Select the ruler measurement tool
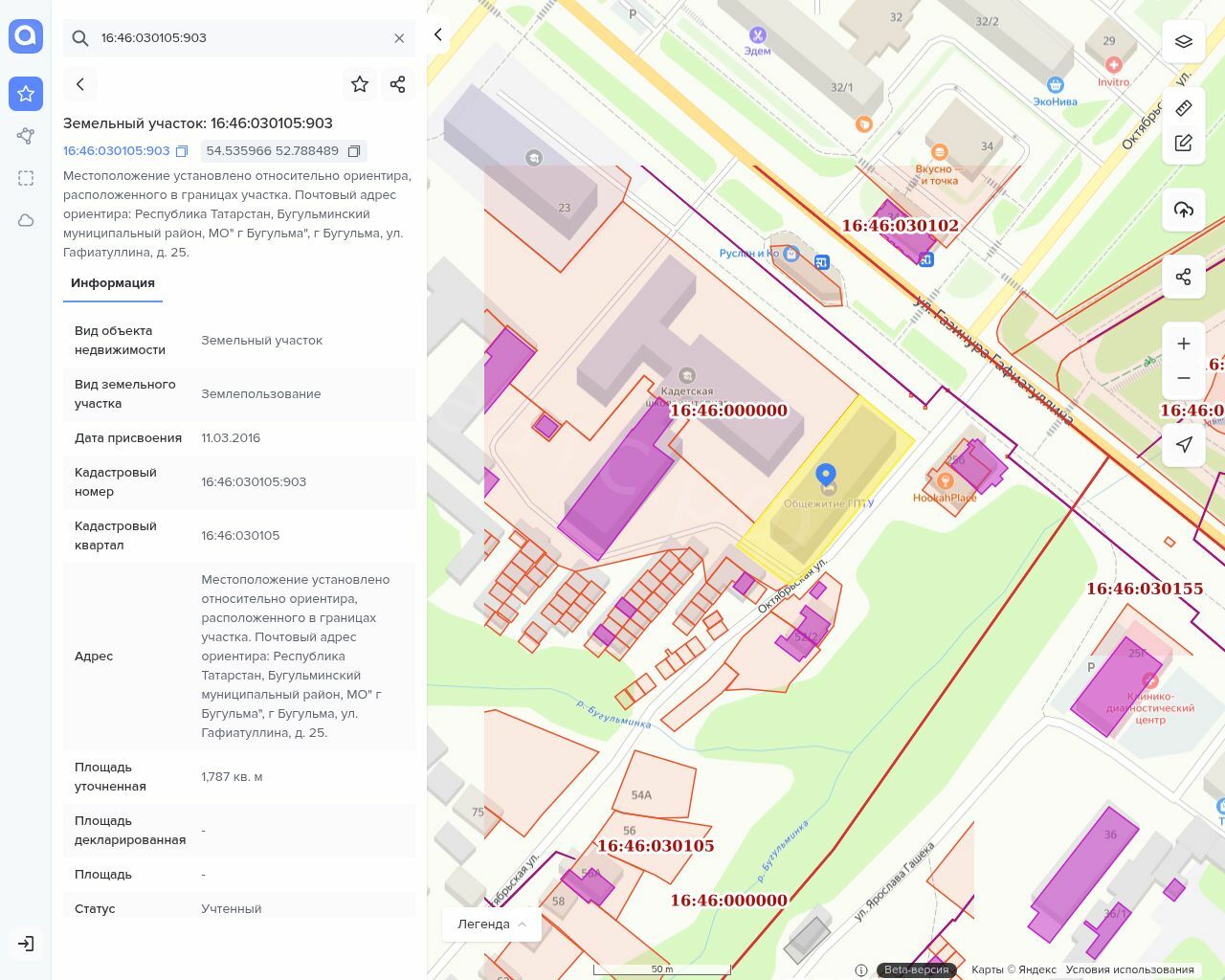Screen dimensions: 1225x980 pos(1183,107)
